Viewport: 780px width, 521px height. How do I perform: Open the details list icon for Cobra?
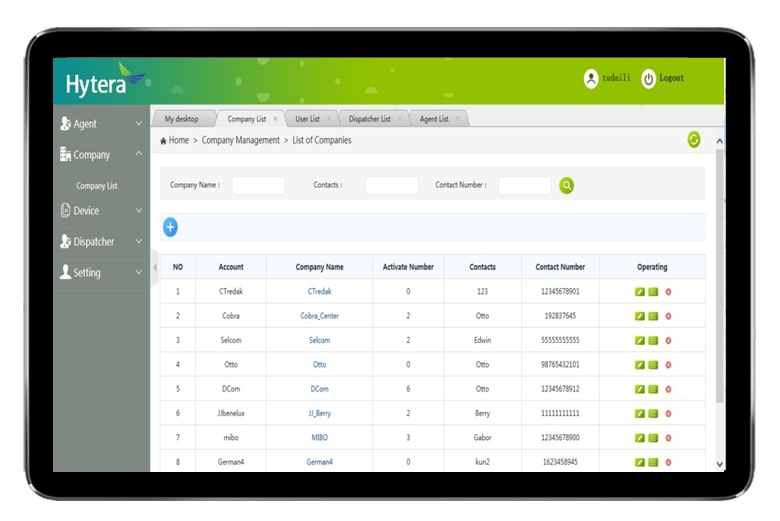[x=653, y=316]
